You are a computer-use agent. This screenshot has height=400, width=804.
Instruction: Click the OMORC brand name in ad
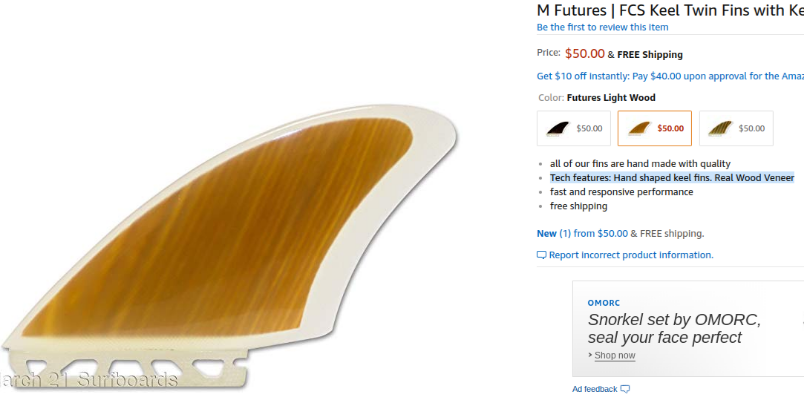(x=604, y=303)
